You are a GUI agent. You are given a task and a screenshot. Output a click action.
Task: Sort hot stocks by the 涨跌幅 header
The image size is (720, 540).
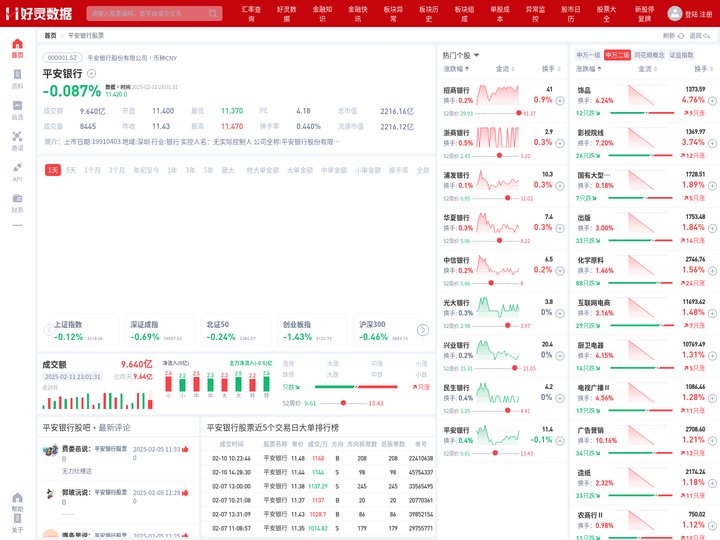[456, 69]
